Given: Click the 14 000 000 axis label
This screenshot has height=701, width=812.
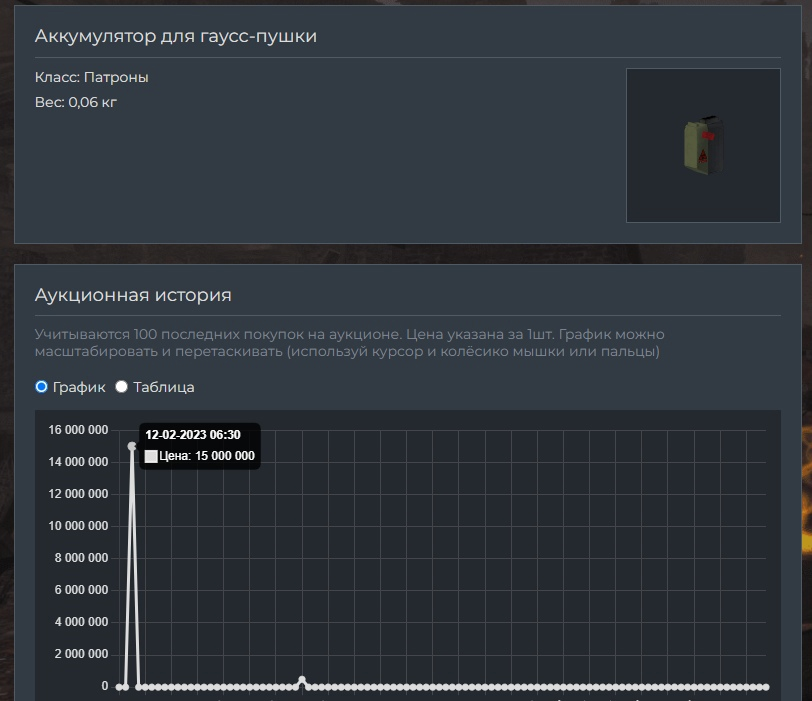Looking at the screenshot, I should coord(78,462).
